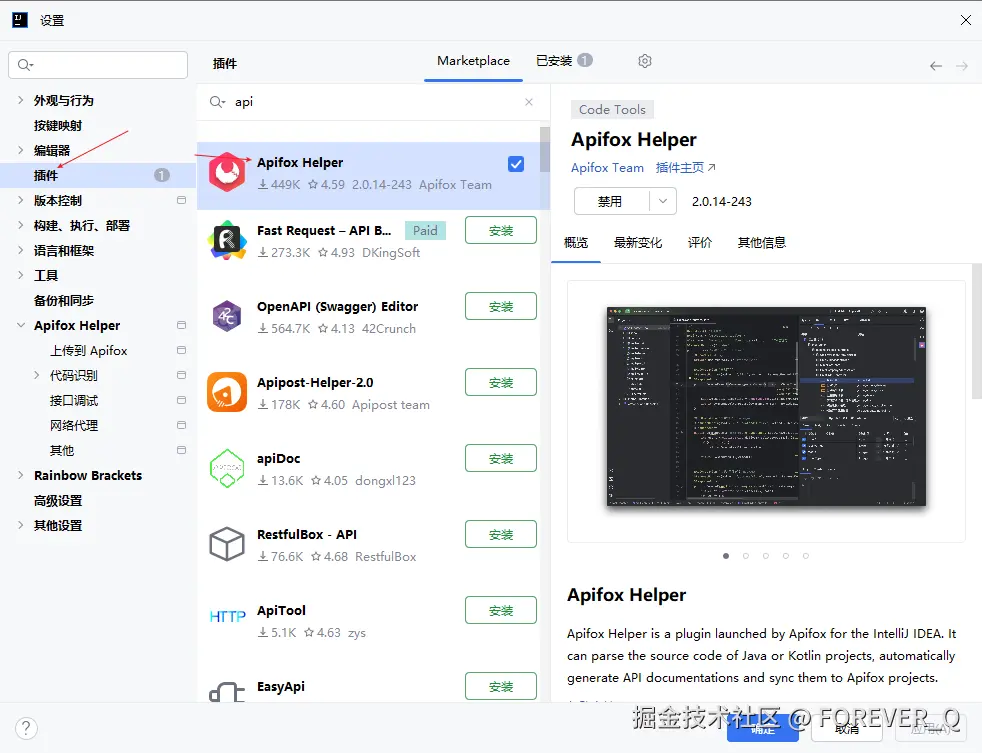Screen dimensions: 982x753
Task: Install the OpenAPI (Swagger) Editor plugin
Action: click(501, 306)
